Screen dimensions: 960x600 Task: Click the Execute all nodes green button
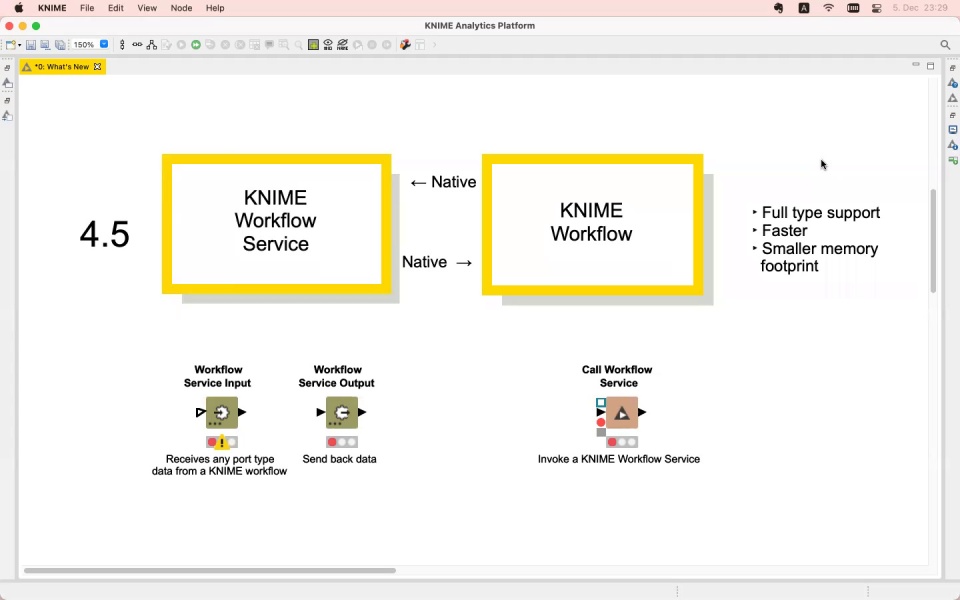[196, 45]
